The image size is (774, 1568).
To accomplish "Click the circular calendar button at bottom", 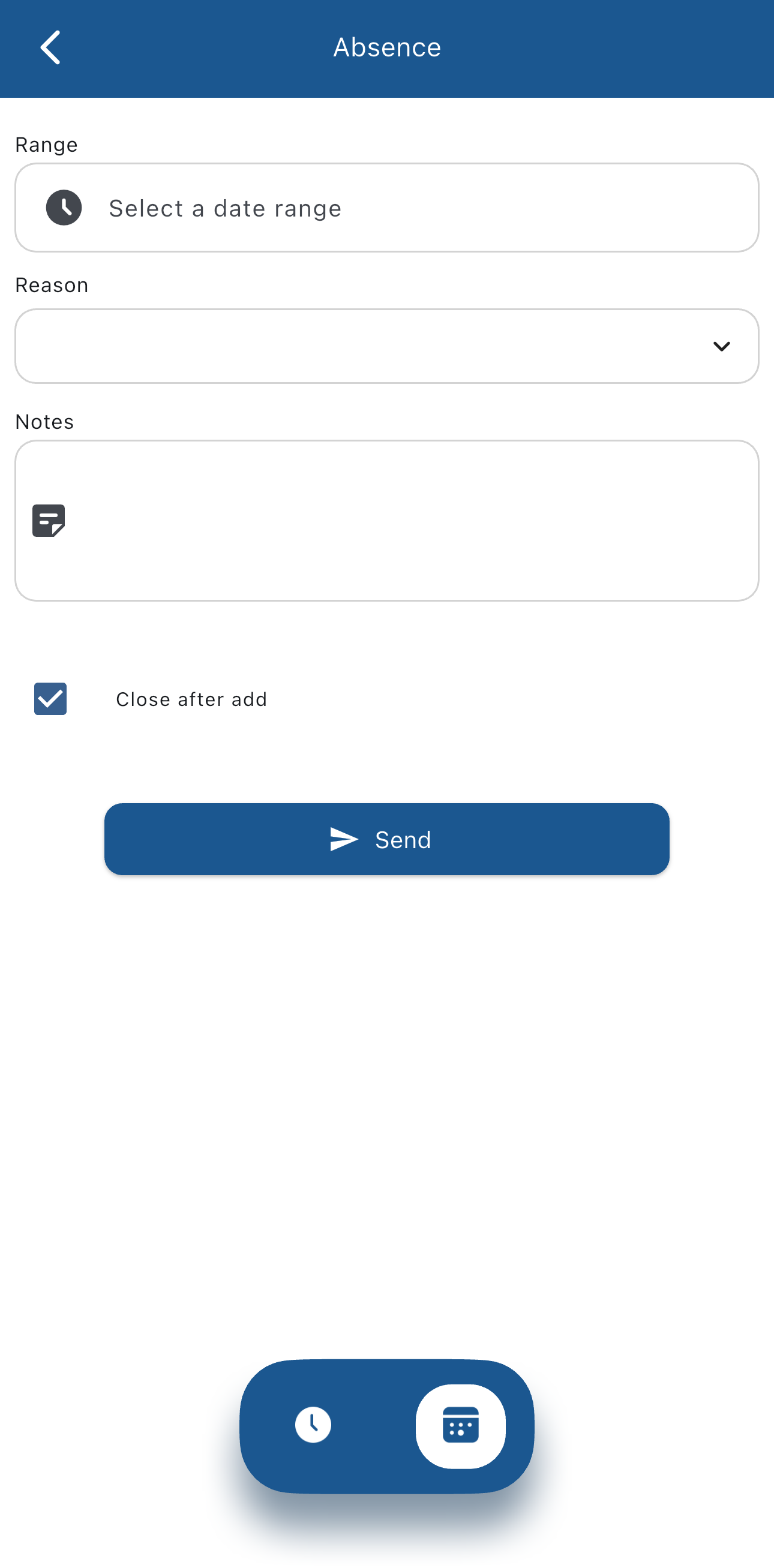I will (x=461, y=1426).
